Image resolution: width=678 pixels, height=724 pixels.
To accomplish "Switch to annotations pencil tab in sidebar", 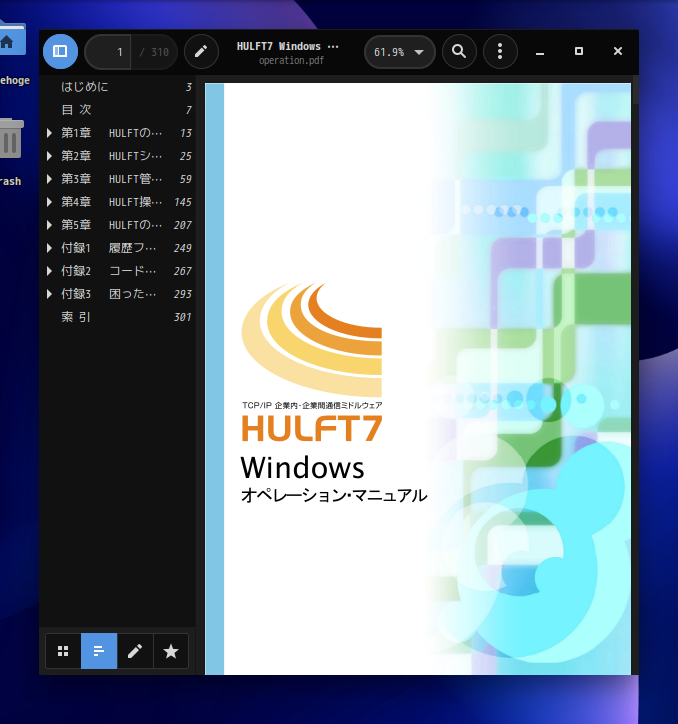I will click(x=135, y=651).
